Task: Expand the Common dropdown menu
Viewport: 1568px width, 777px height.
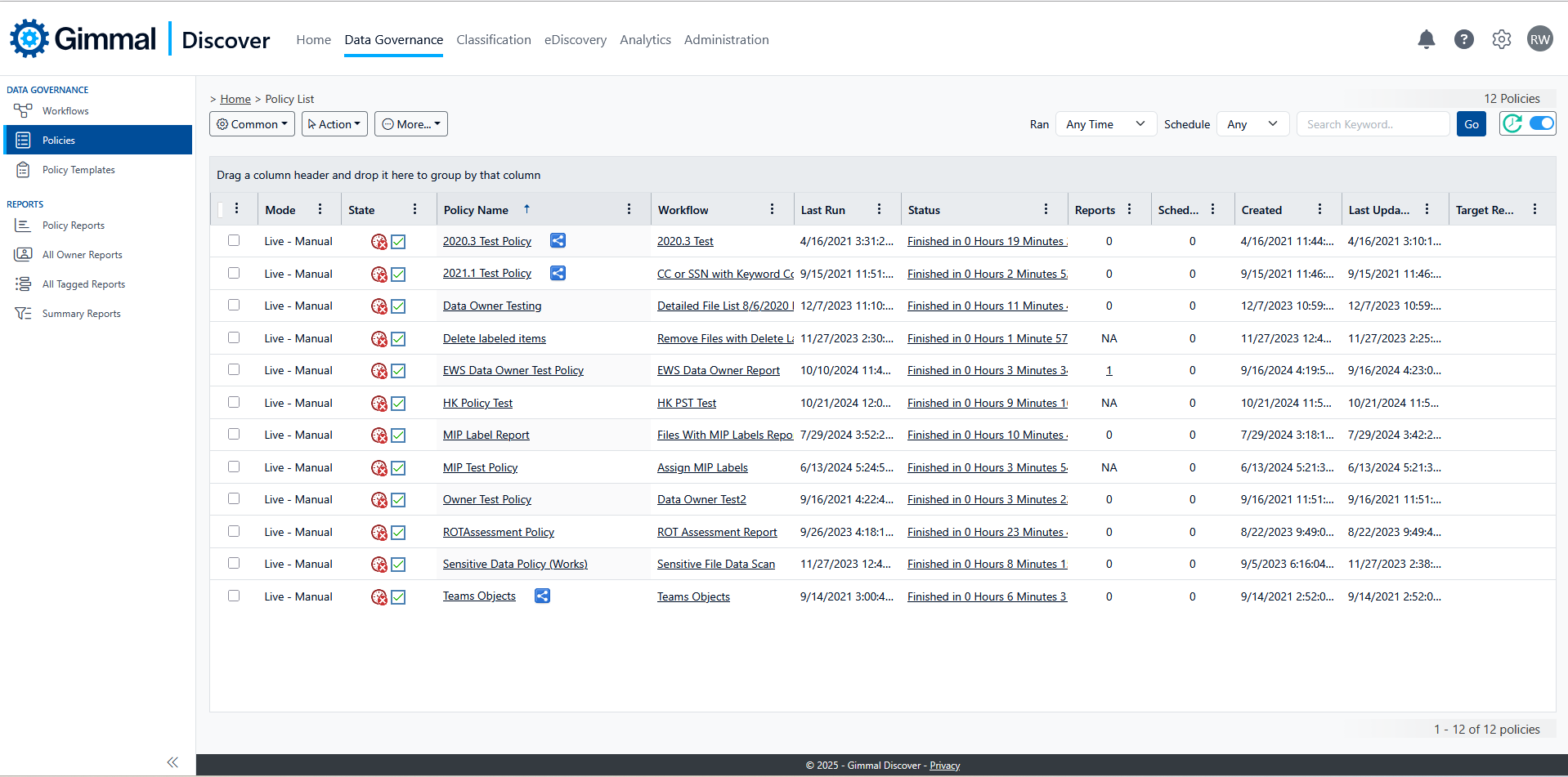Action: pos(252,124)
